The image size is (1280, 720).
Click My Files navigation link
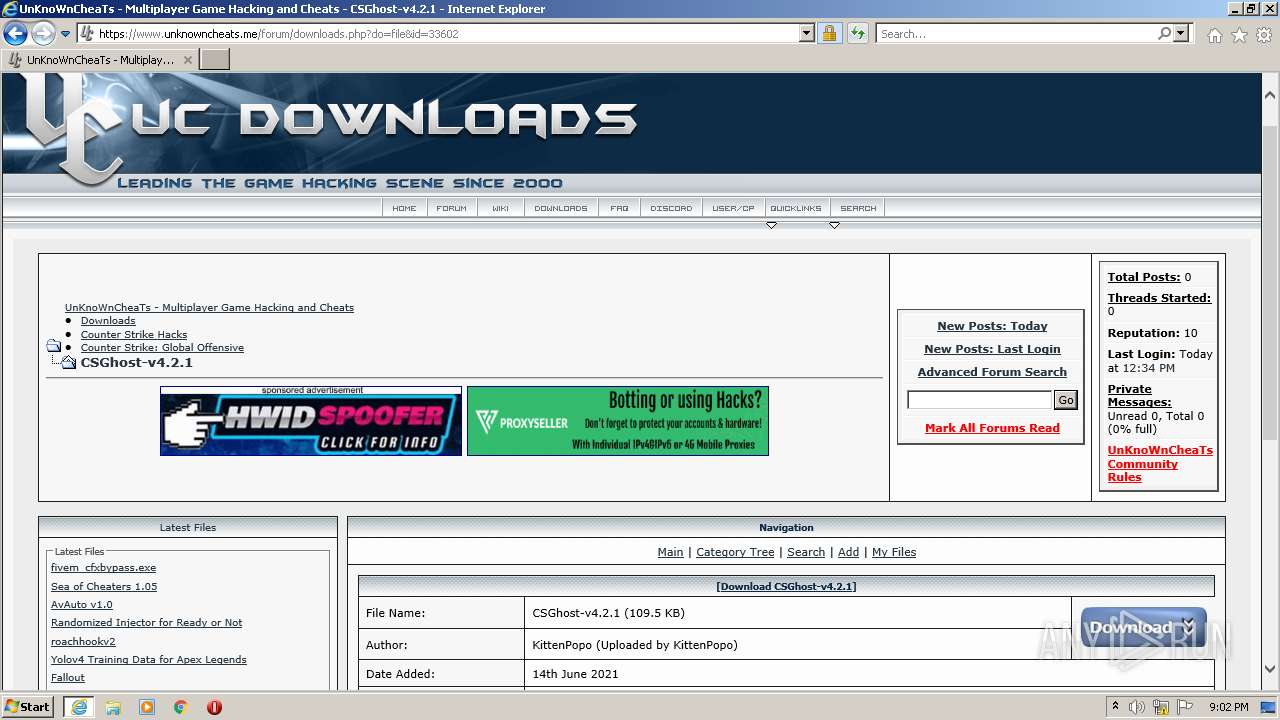[x=894, y=552]
